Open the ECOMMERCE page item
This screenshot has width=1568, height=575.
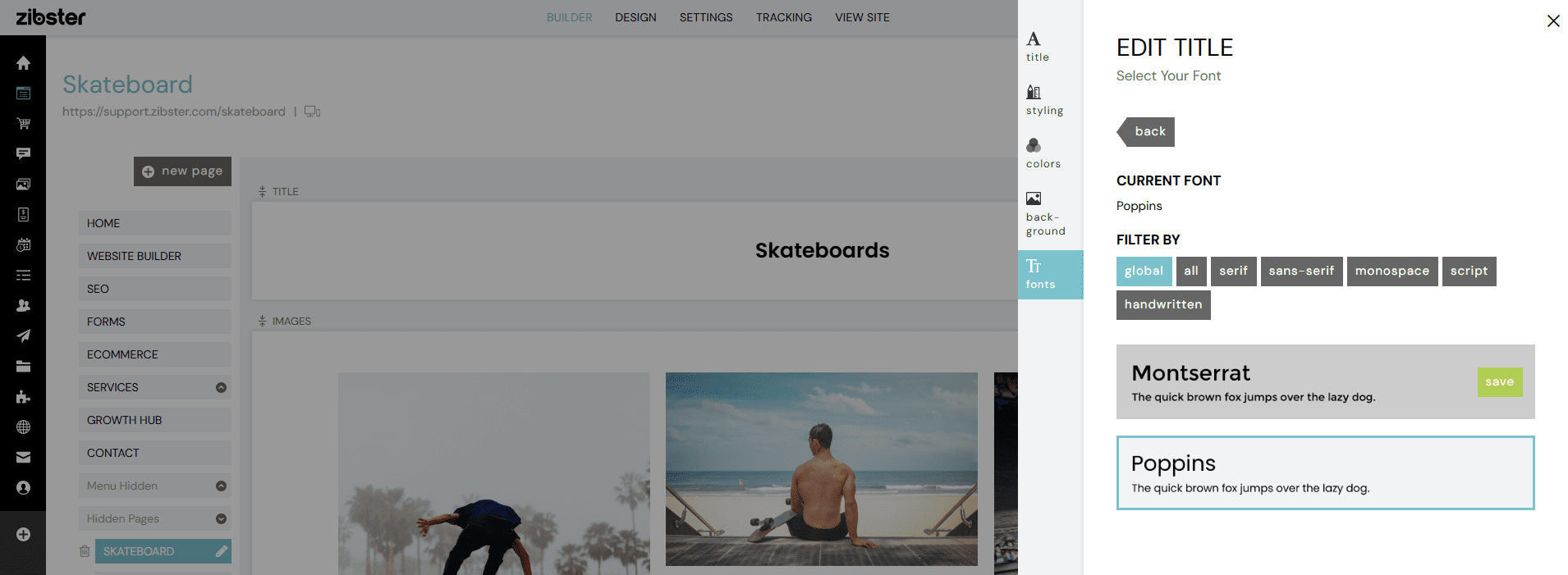tap(154, 354)
